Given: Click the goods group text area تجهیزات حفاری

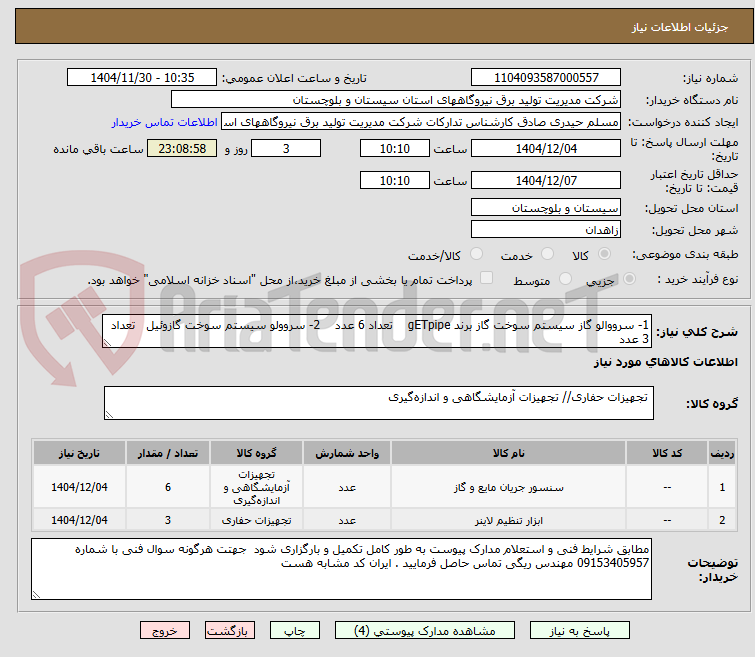Looking at the screenshot, I should [379, 403].
